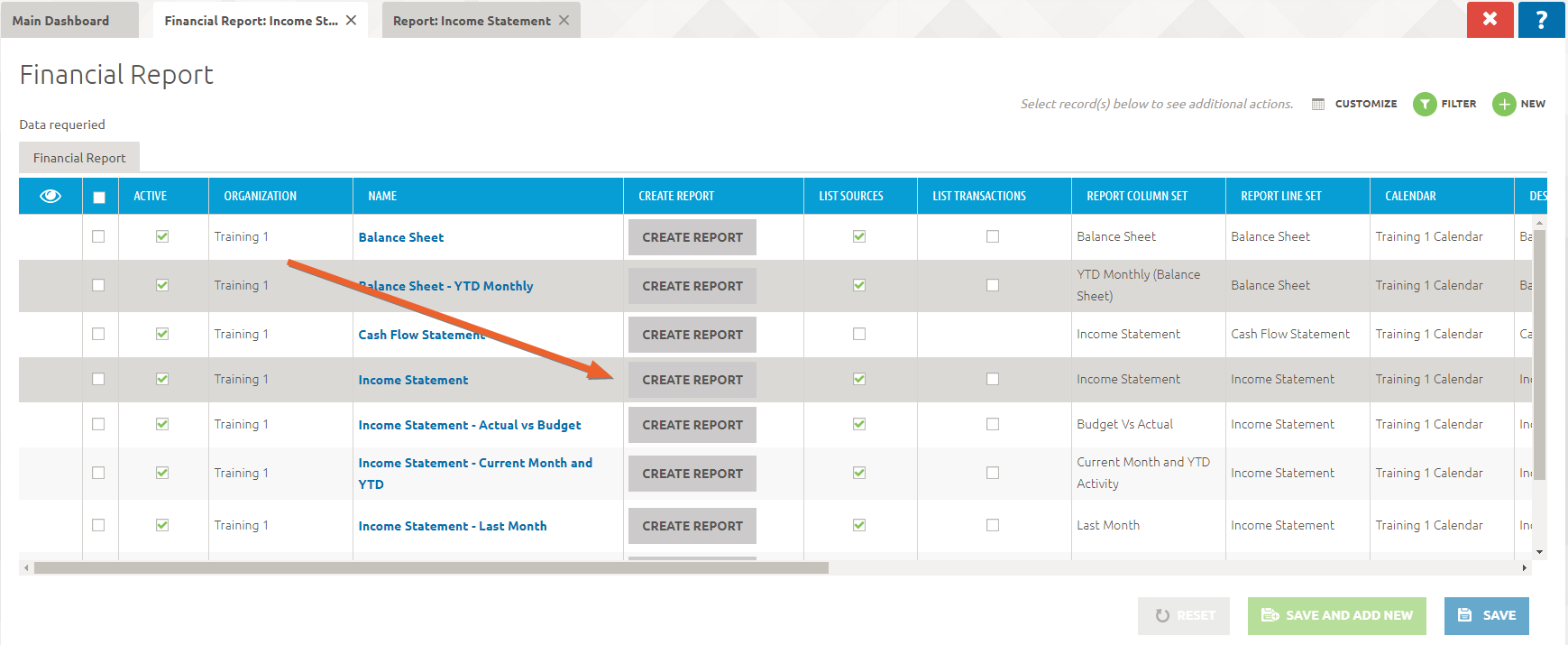Enable List Sources for Cash Flow Statement
1568x645 pixels.
[x=859, y=334]
